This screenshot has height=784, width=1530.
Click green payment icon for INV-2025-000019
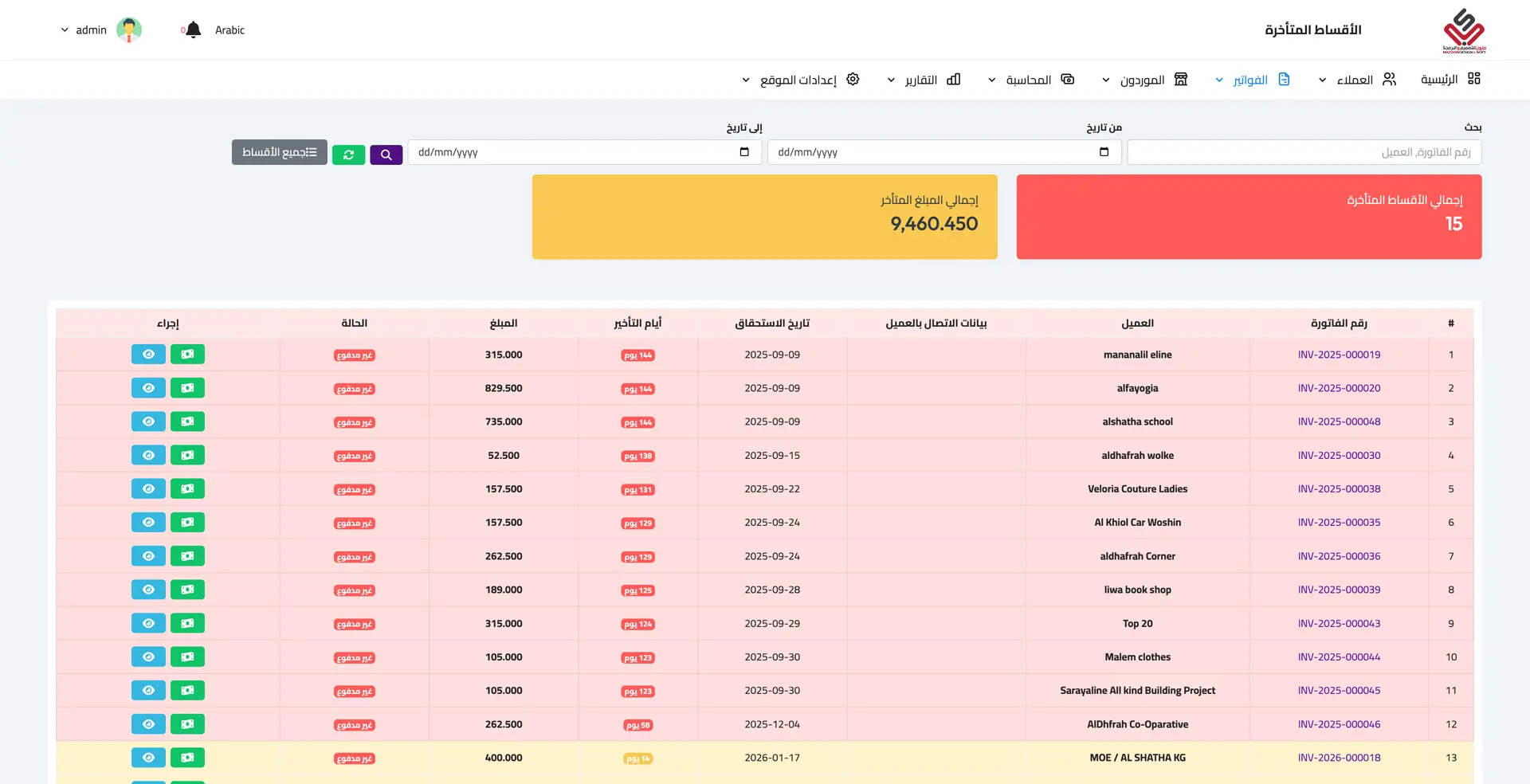click(x=187, y=355)
